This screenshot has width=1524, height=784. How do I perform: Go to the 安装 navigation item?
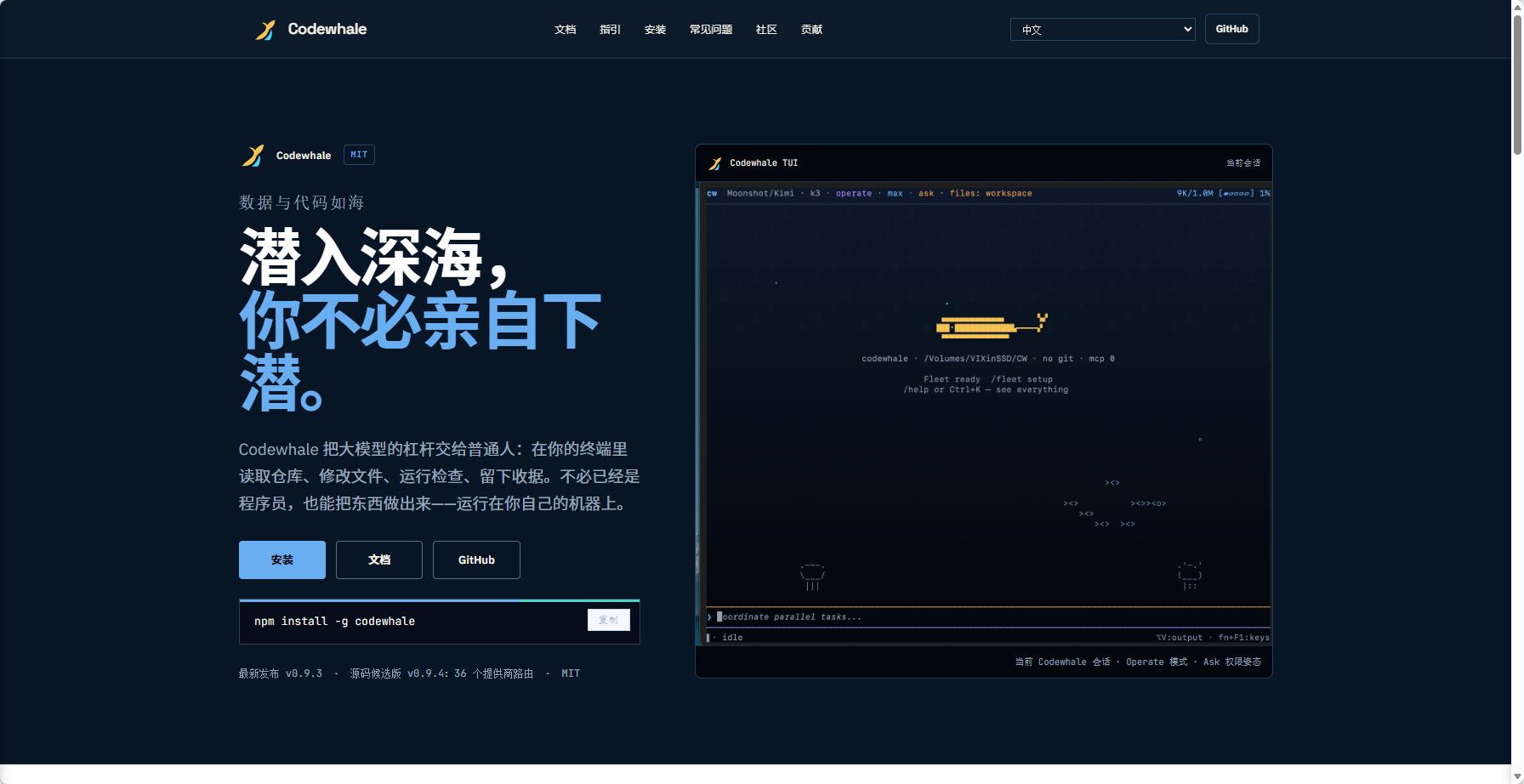coord(655,30)
